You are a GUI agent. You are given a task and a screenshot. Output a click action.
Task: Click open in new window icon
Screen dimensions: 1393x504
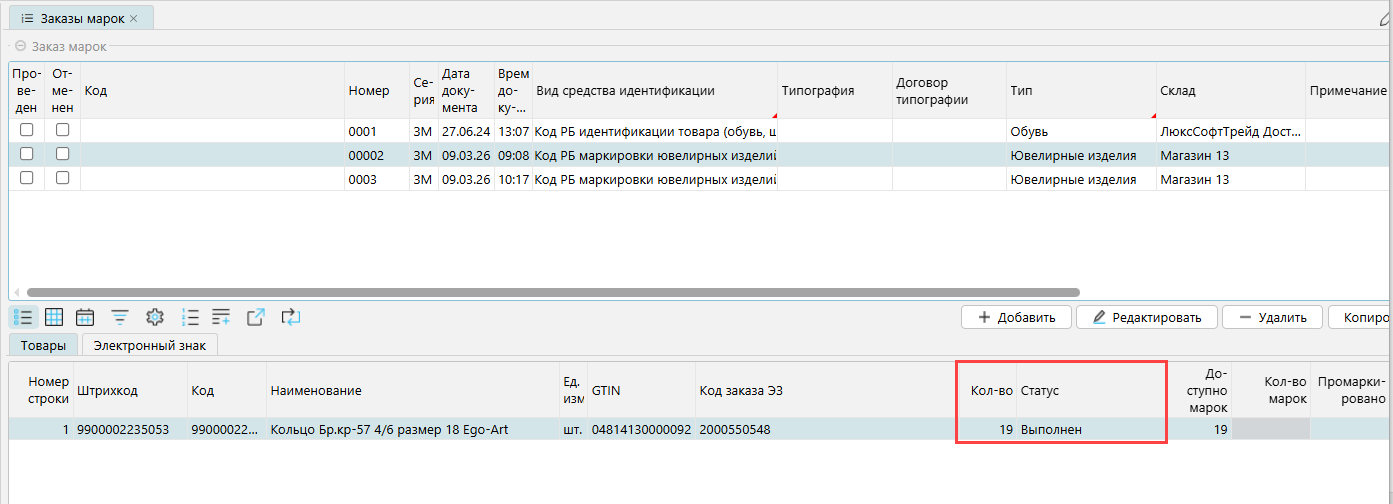[255, 317]
